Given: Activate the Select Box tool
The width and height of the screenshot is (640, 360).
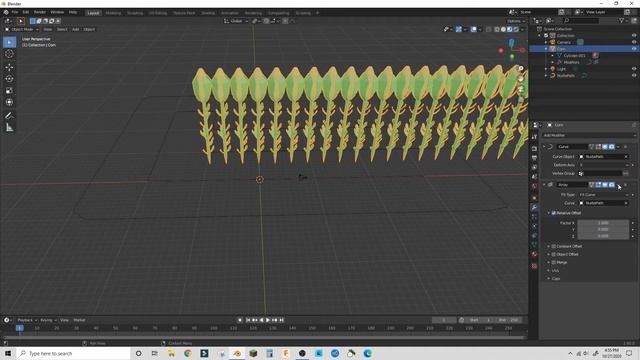Looking at the screenshot, I should coord(9,42).
